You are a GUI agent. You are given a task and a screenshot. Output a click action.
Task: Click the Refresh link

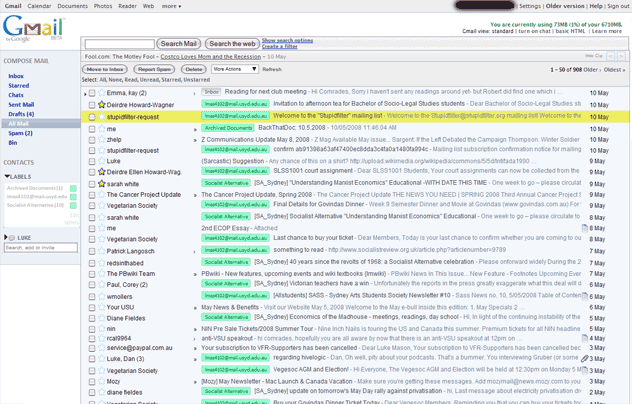272,69
